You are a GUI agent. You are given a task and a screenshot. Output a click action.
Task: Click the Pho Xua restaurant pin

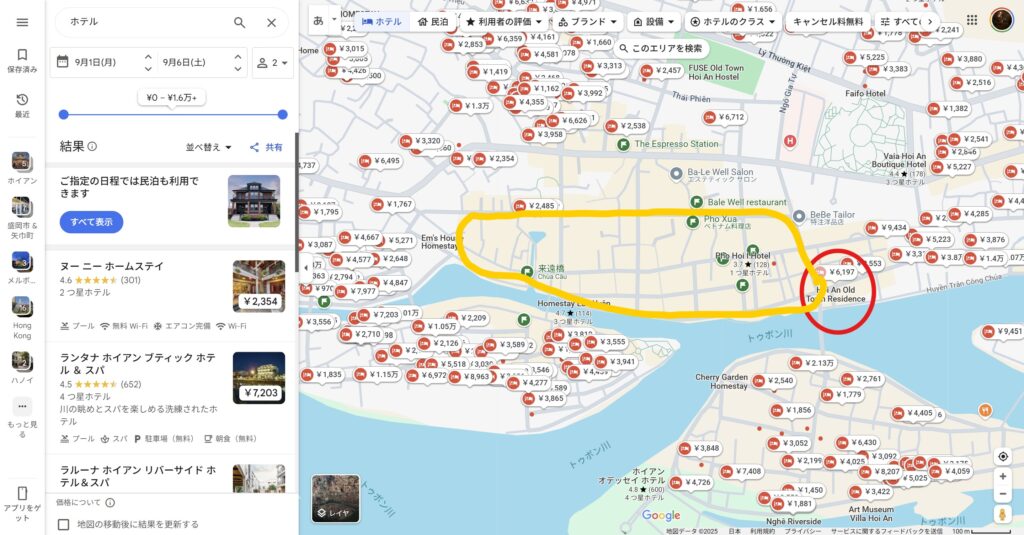point(693,222)
